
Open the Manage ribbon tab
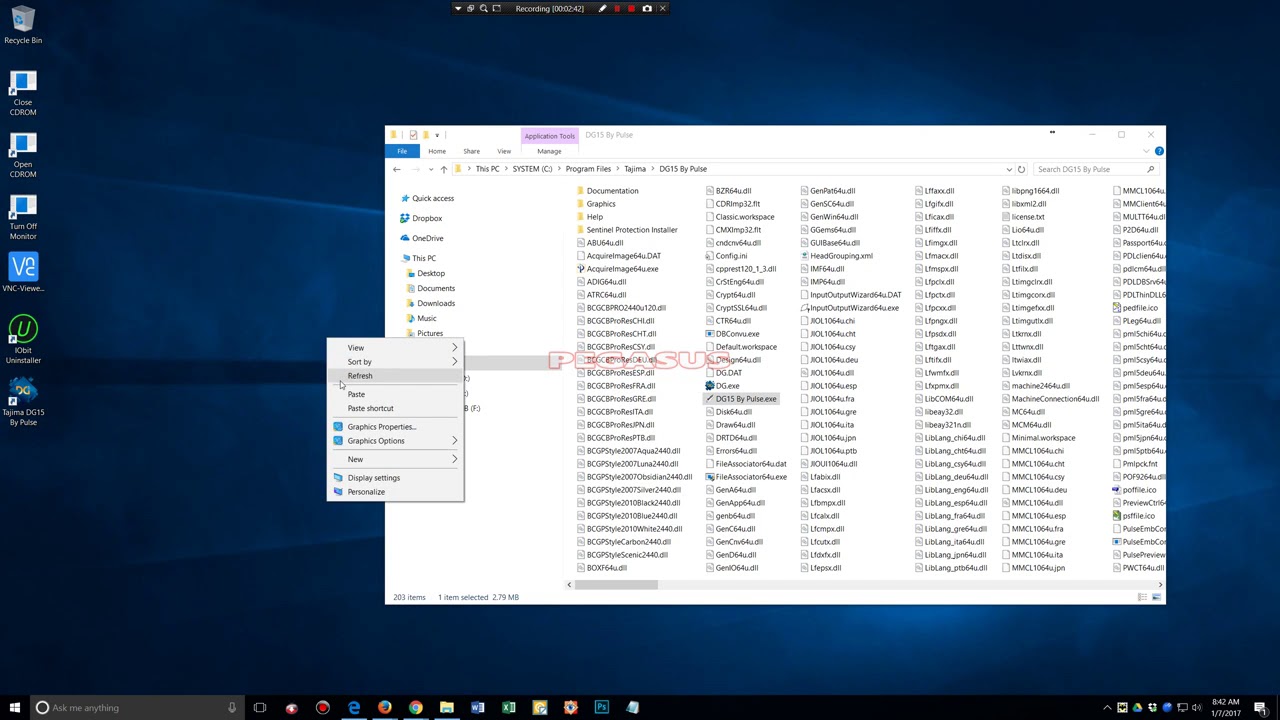[549, 151]
